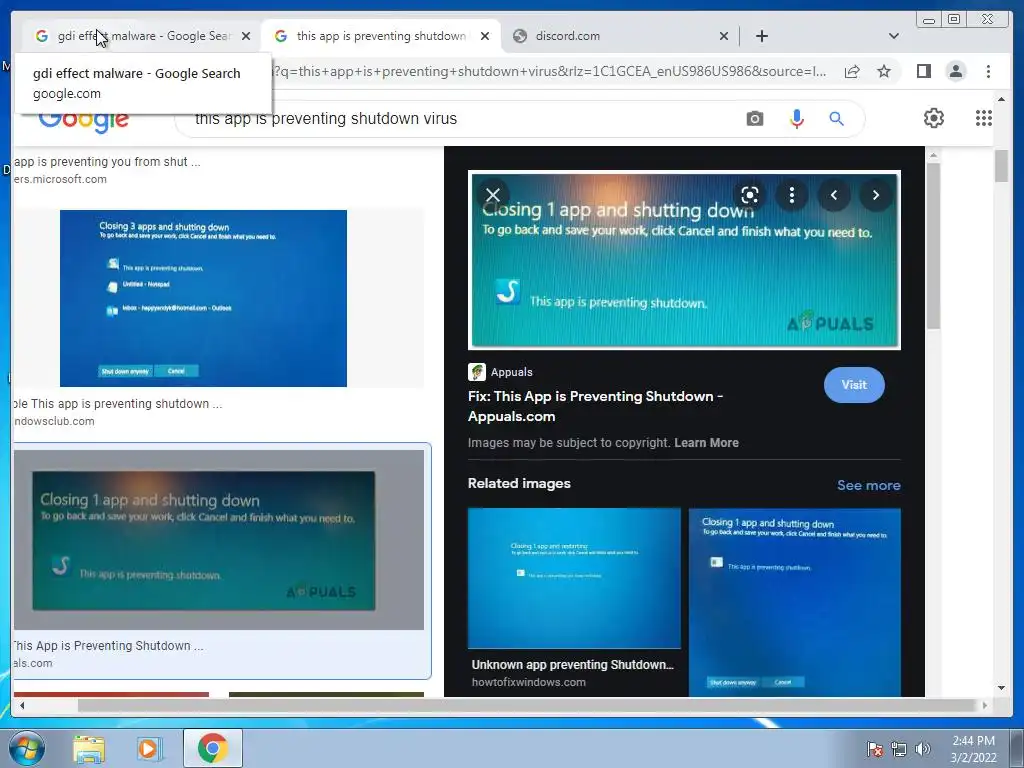Viewport: 1024px width, 768px height.
Task: Go to next image in preview
Action: [x=875, y=195]
